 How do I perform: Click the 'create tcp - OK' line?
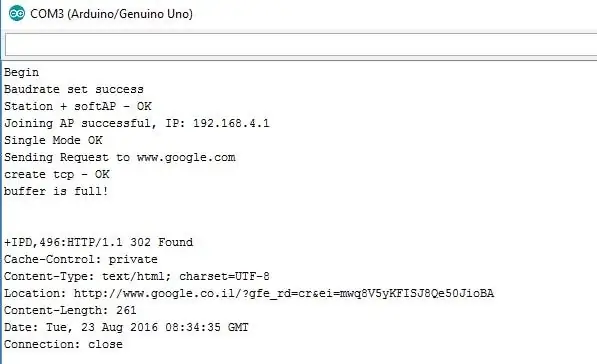57,174
